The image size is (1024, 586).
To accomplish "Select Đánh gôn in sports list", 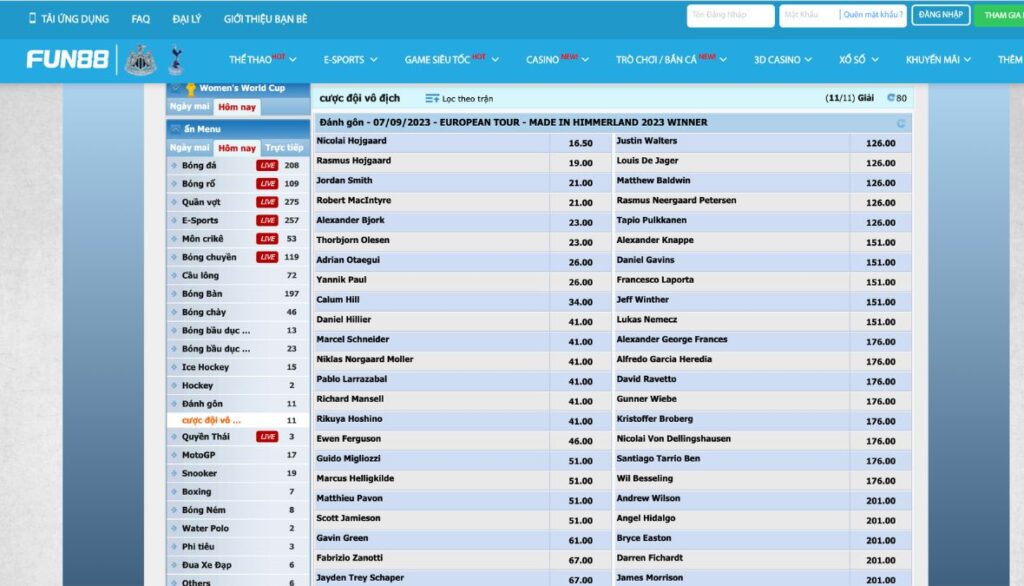I will (238, 404).
